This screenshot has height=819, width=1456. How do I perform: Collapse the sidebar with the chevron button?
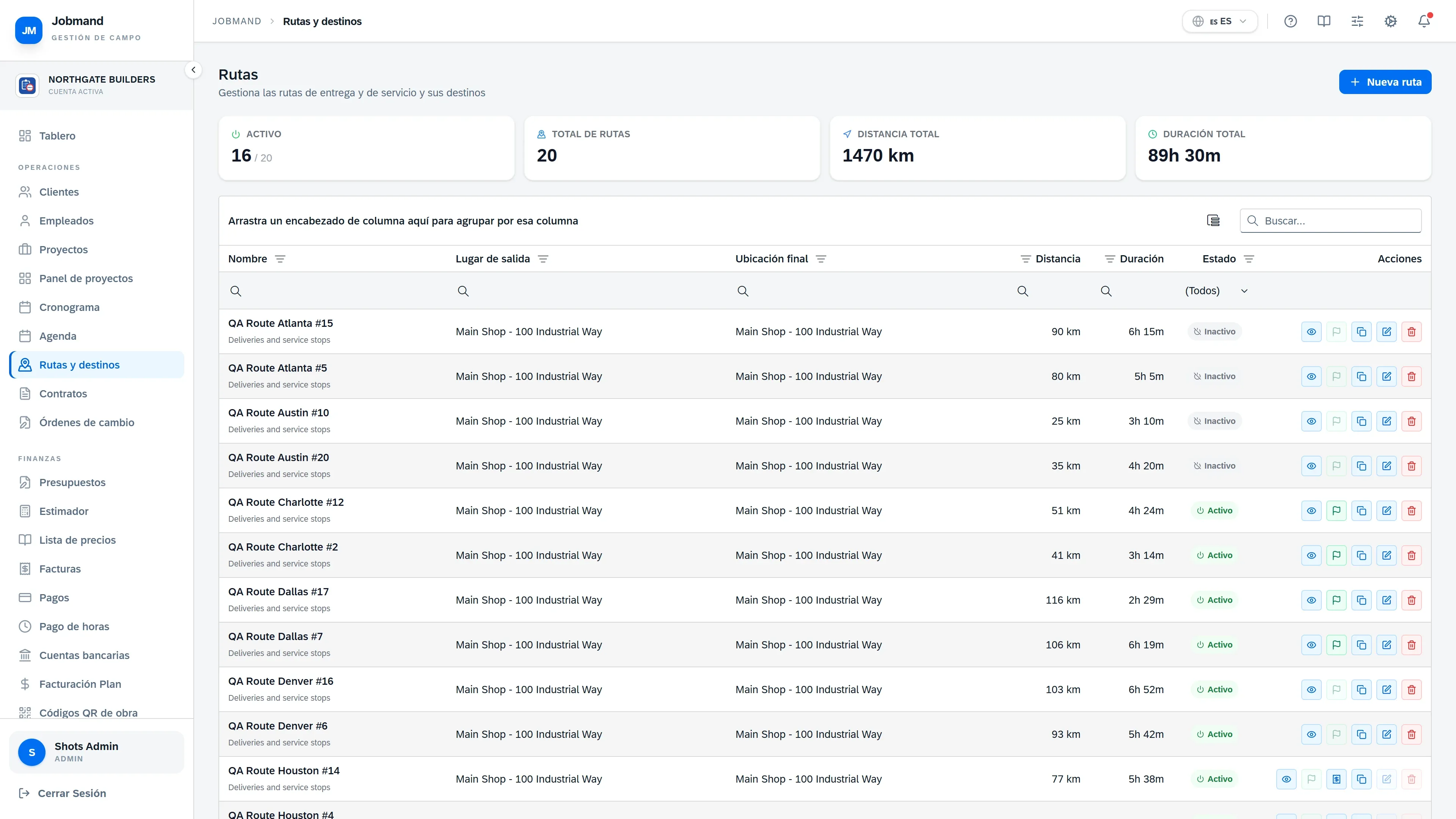(193, 70)
